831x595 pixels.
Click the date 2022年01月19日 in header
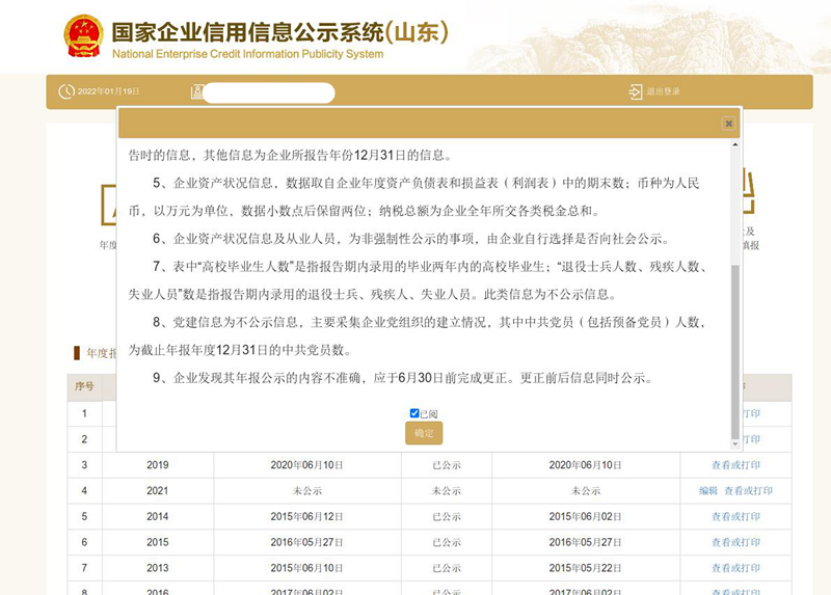pos(109,92)
